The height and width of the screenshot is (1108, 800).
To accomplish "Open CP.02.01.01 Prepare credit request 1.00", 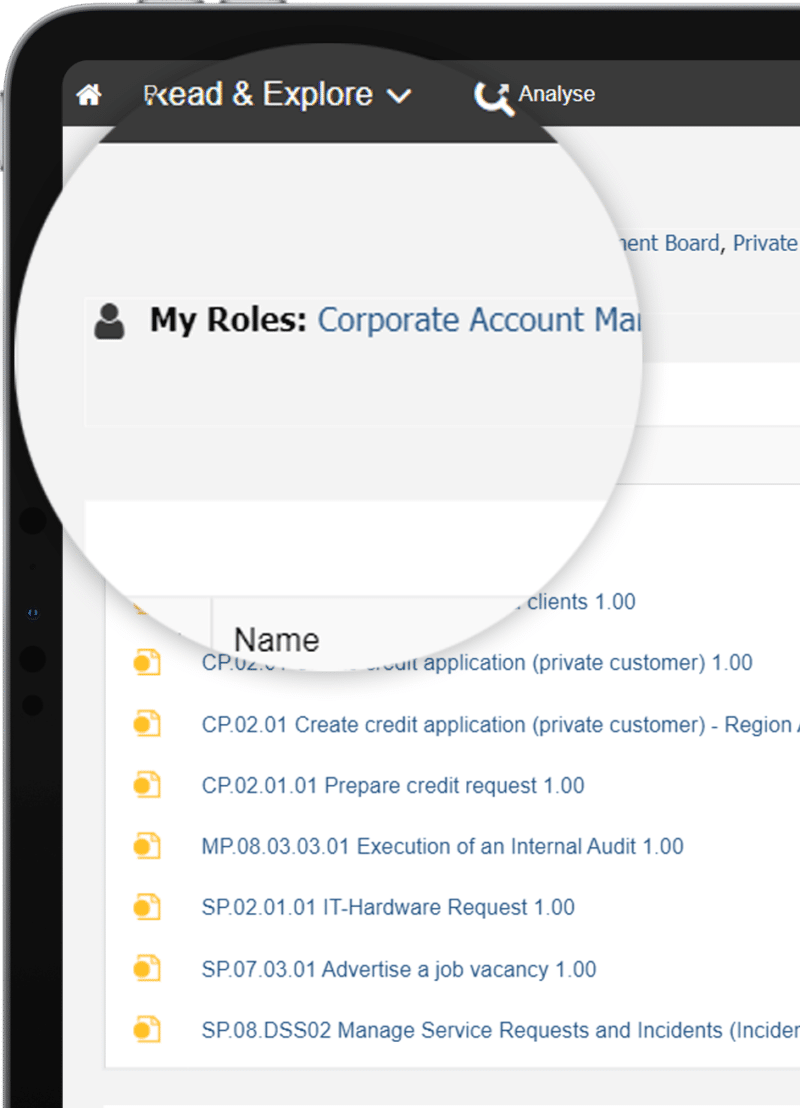I will click(392, 785).
